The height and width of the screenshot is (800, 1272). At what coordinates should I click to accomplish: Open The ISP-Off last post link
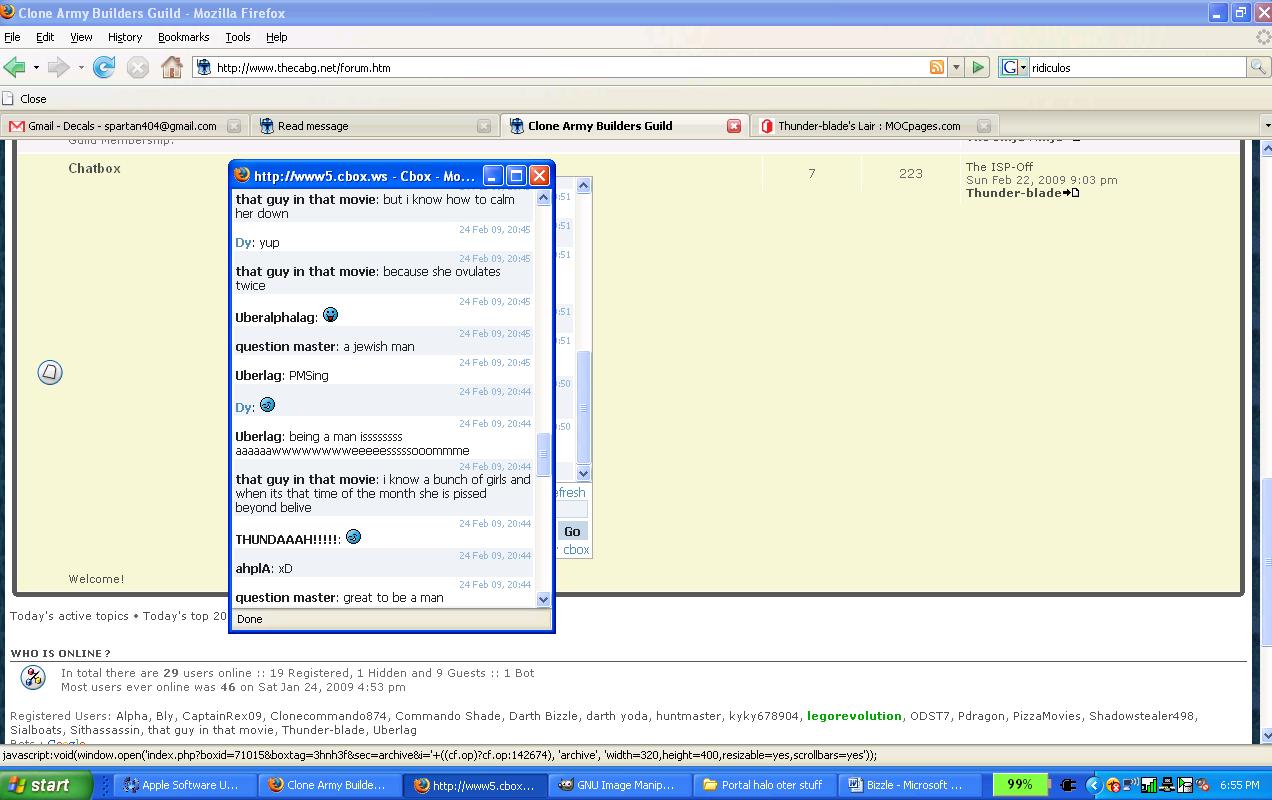pos(999,167)
